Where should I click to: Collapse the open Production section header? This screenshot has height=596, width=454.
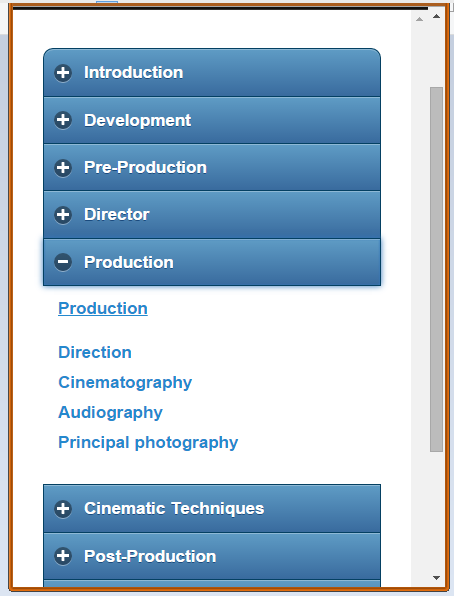212,262
